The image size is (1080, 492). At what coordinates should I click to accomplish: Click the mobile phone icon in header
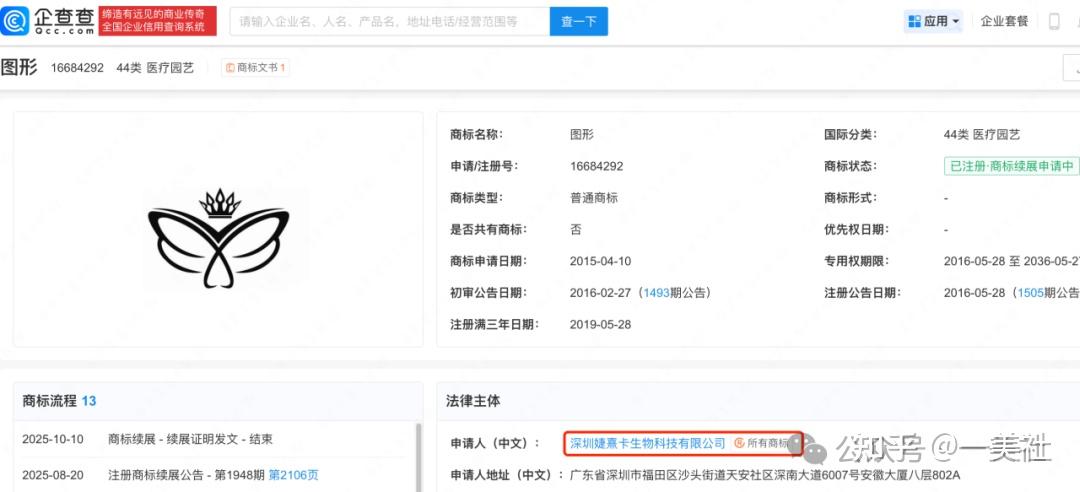pyautogui.click(x=1054, y=21)
